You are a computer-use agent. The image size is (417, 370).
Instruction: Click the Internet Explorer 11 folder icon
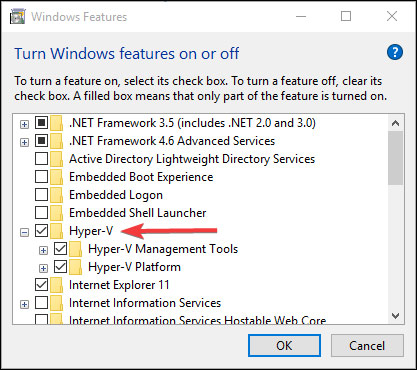pyautogui.click(x=57, y=285)
